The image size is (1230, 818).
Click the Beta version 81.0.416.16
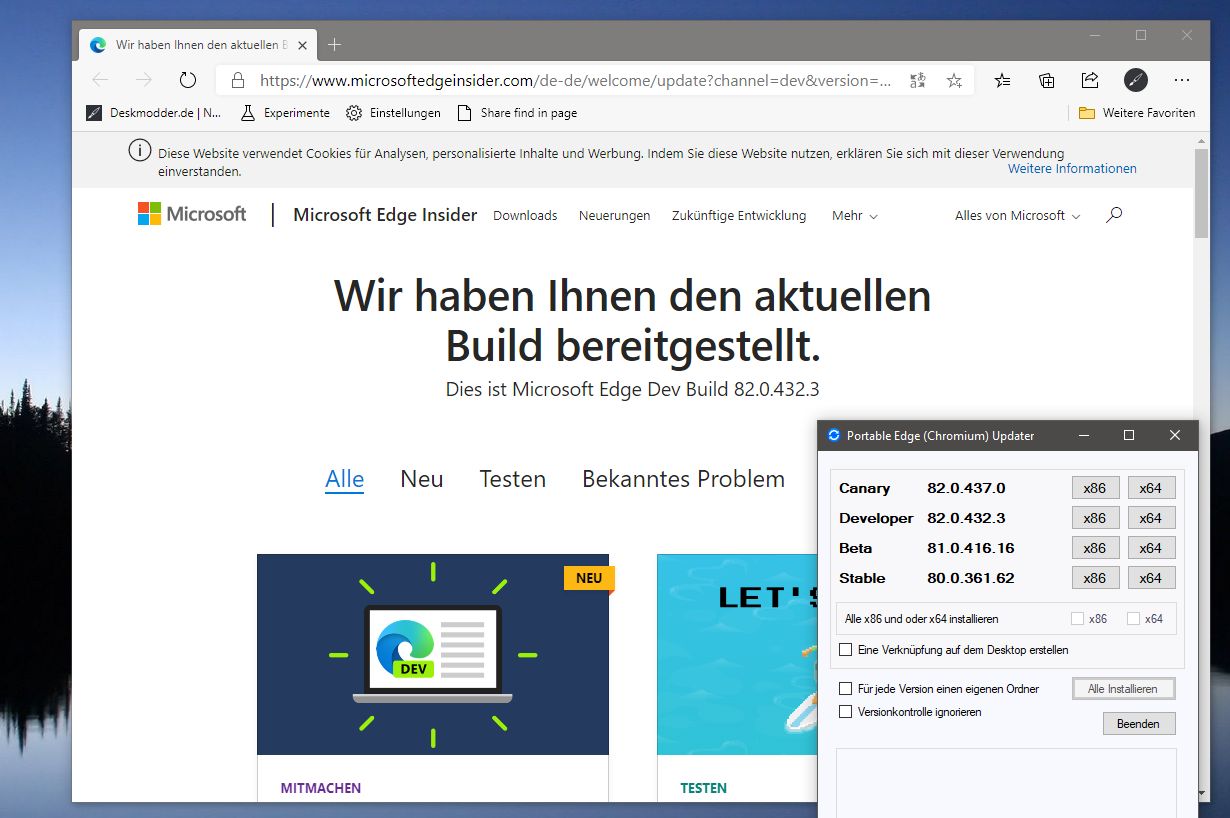coord(970,548)
